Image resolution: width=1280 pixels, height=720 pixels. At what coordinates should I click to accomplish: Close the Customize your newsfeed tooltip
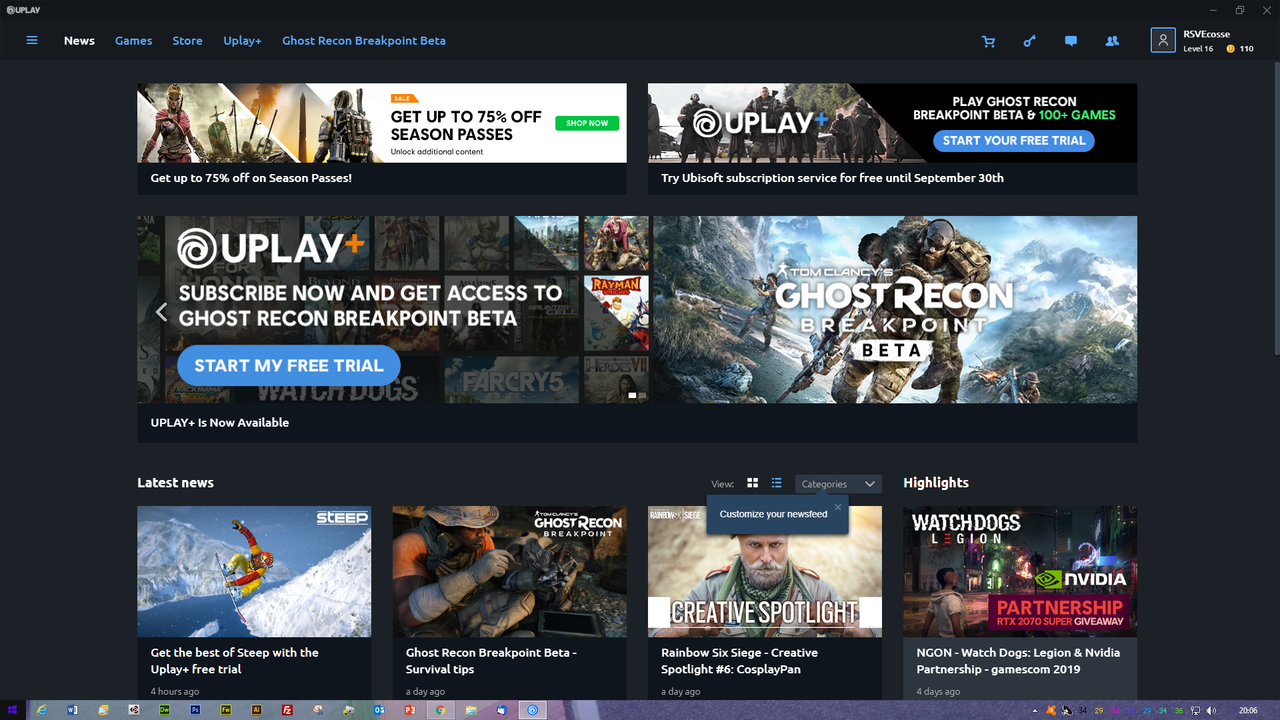point(838,507)
